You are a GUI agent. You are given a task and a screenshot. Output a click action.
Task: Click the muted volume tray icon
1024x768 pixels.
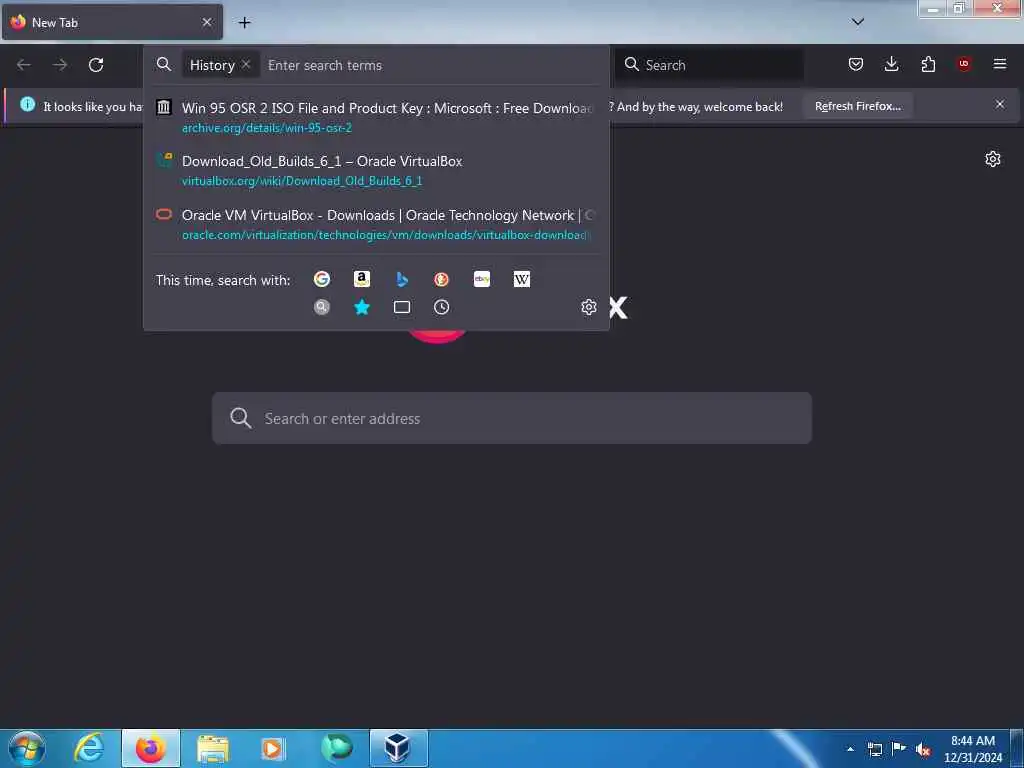[x=923, y=750]
